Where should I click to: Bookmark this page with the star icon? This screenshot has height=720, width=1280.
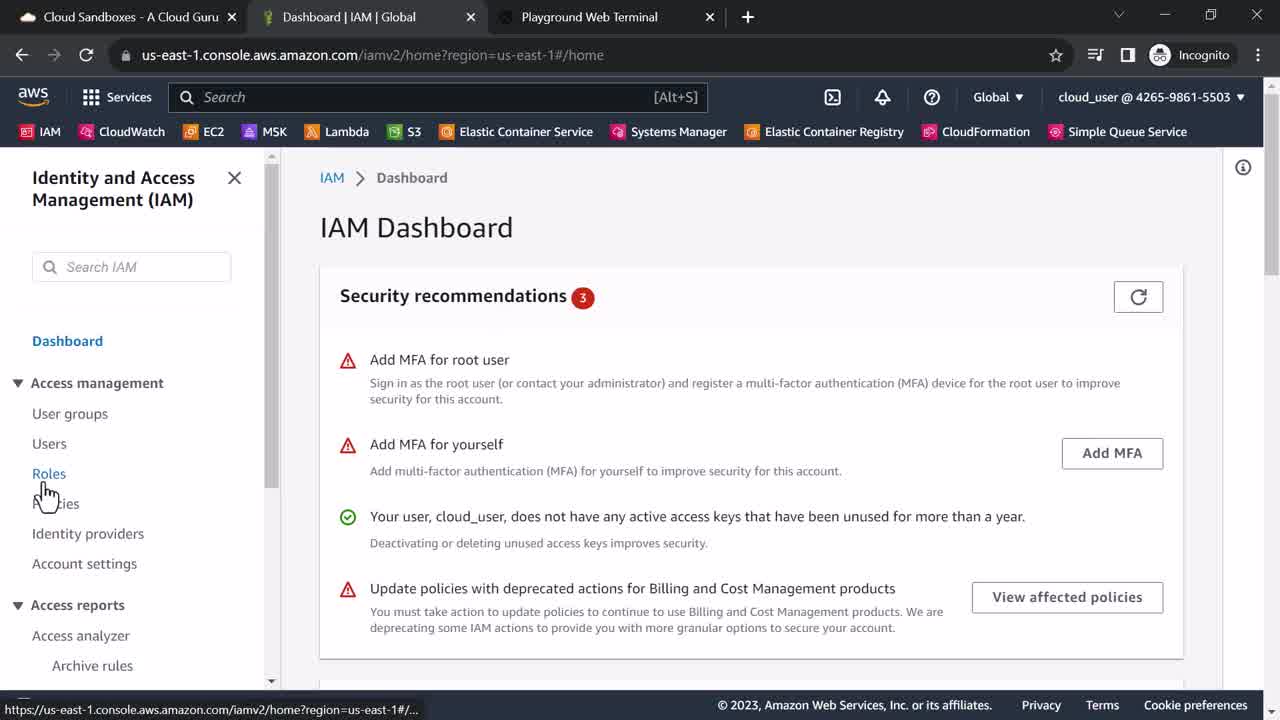[x=1056, y=55]
